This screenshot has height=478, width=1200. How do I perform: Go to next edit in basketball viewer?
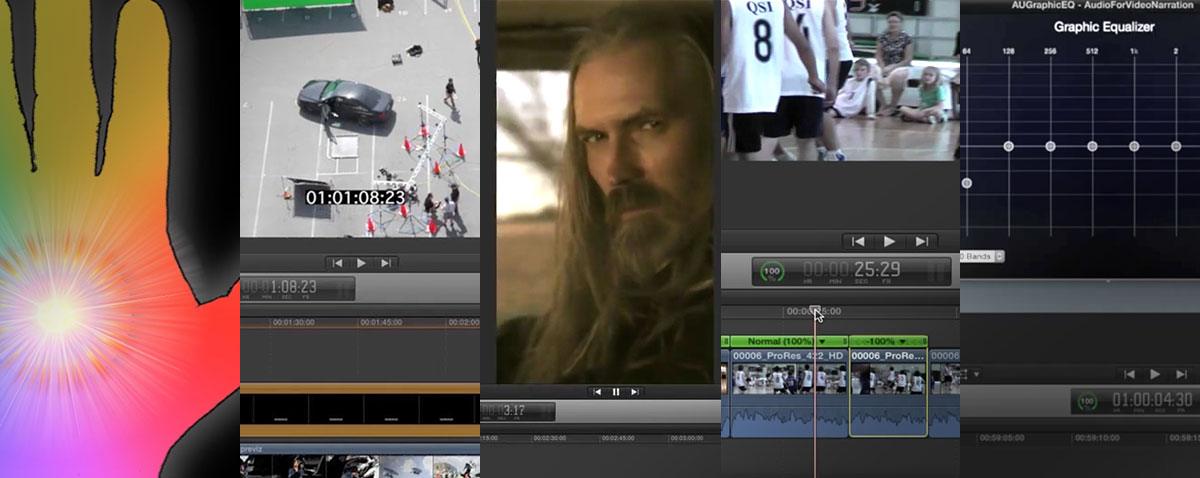click(921, 241)
